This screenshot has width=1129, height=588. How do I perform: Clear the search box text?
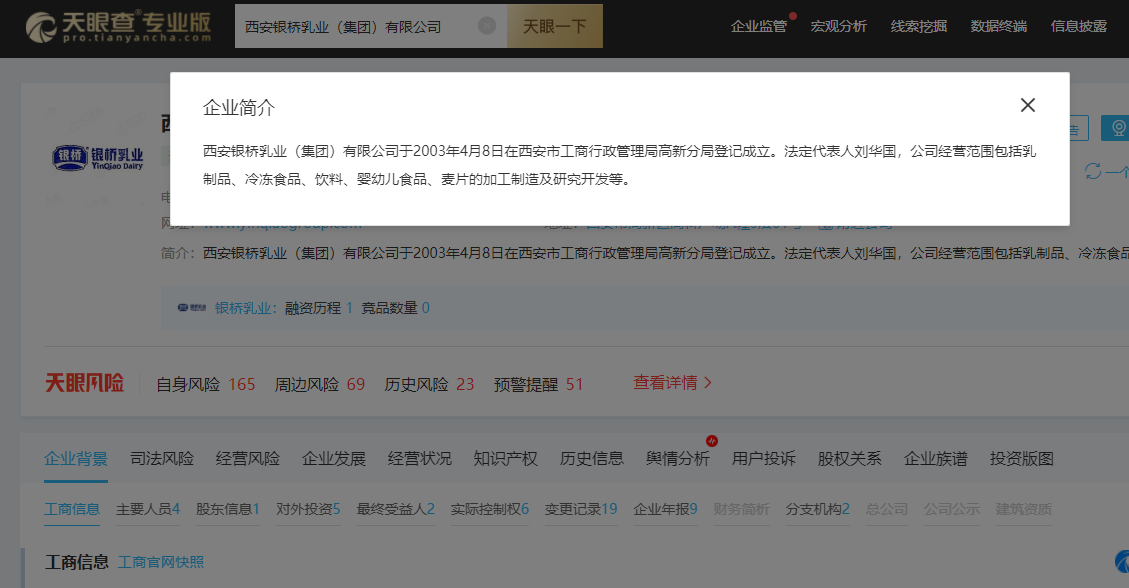487,26
